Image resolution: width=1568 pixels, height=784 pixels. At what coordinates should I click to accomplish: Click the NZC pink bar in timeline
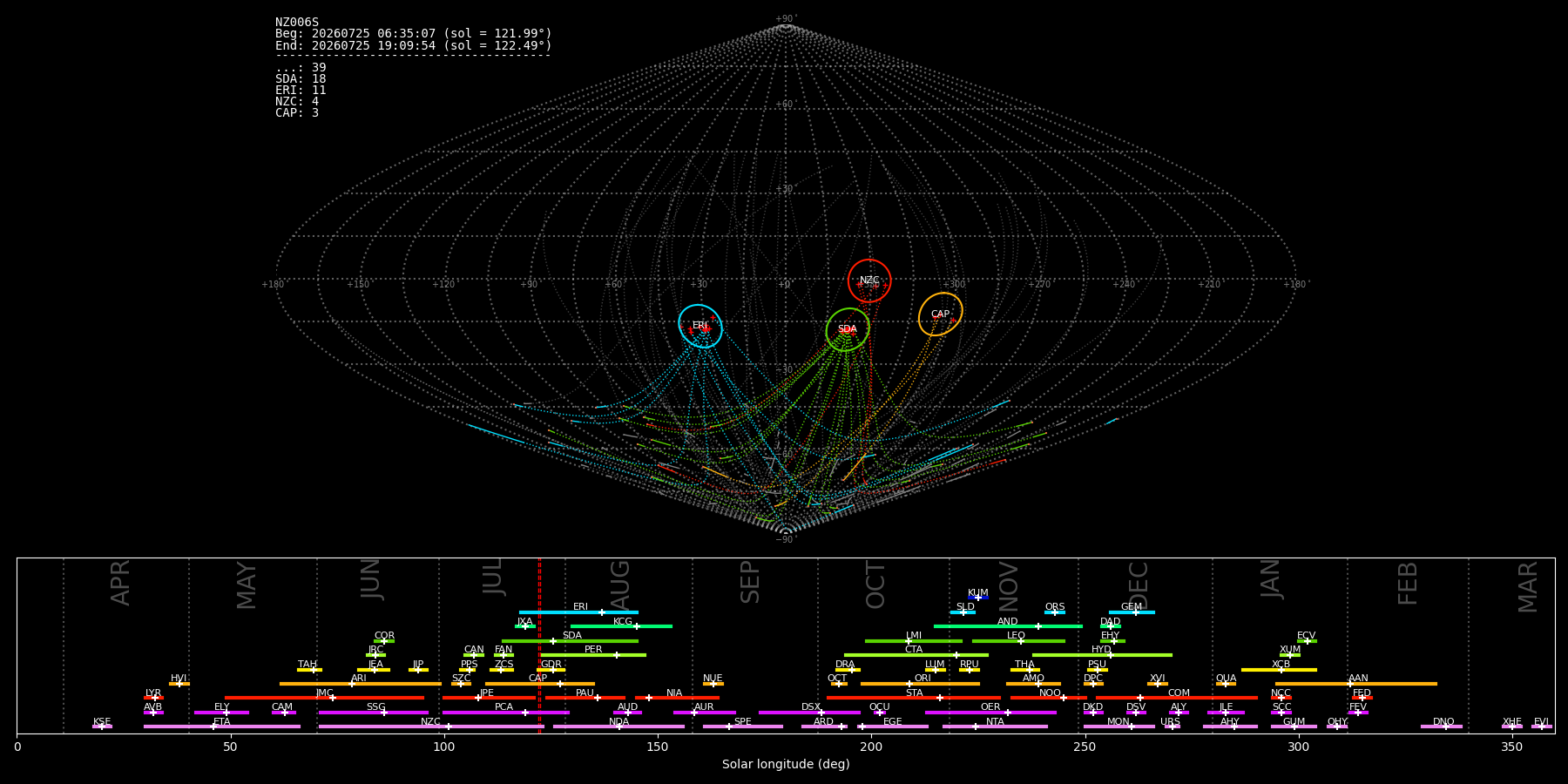pyautogui.click(x=431, y=727)
